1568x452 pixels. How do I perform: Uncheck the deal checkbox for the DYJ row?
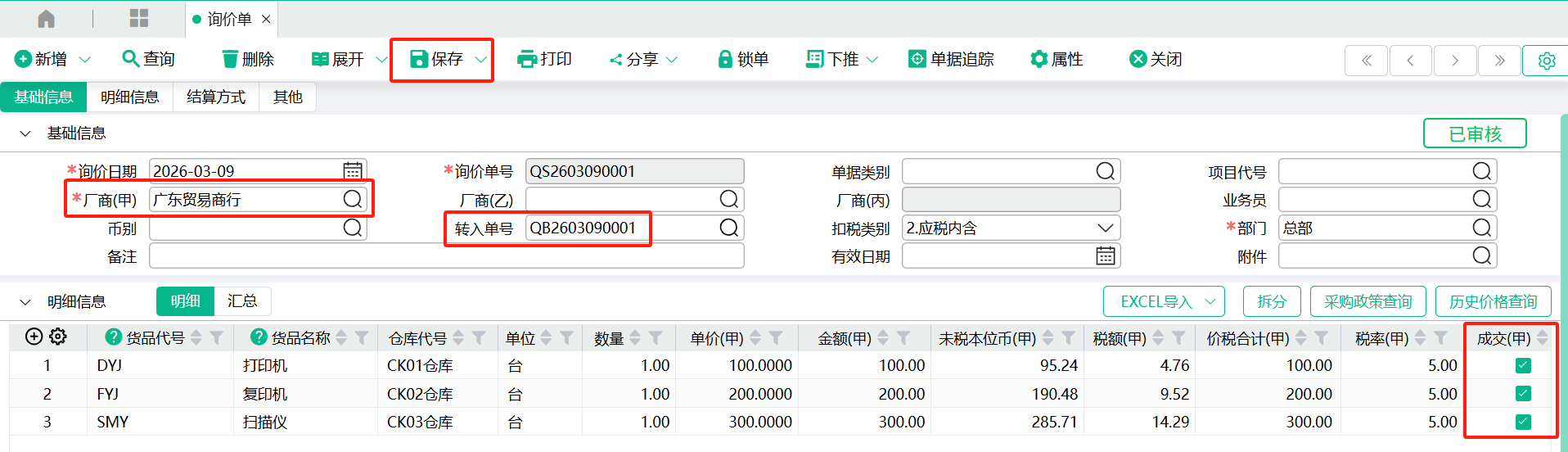(1523, 365)
